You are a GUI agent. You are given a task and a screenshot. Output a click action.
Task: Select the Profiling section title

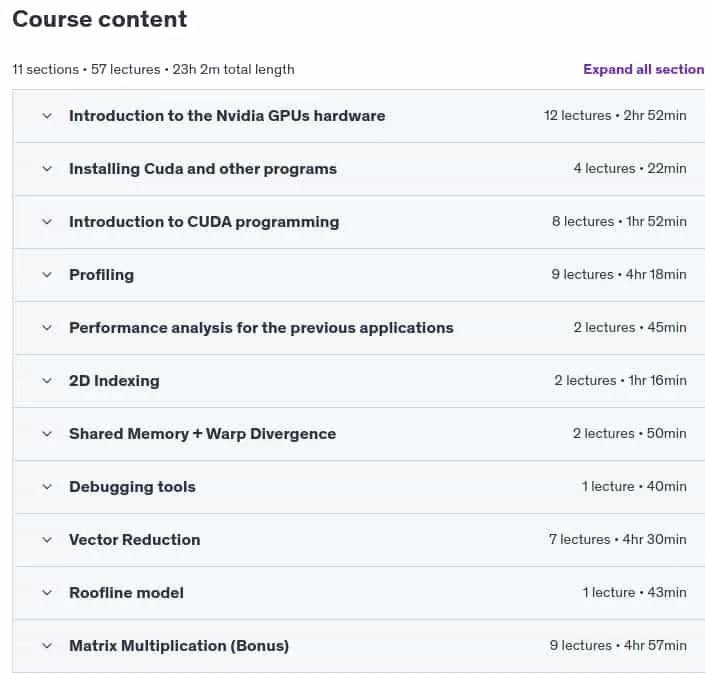click(x=102, y=275)
